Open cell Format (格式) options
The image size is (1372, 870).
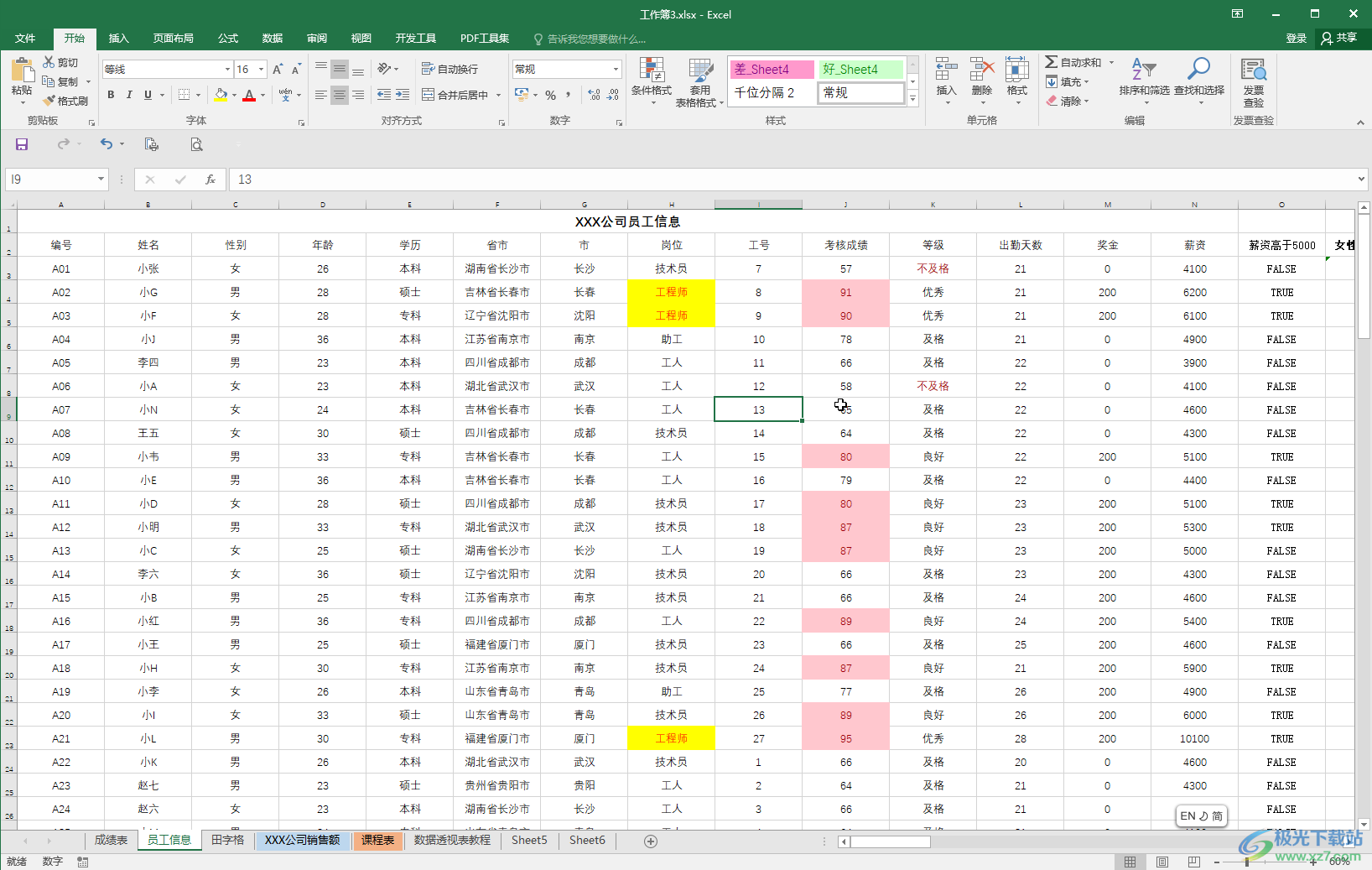click(x=1017, y=81)
